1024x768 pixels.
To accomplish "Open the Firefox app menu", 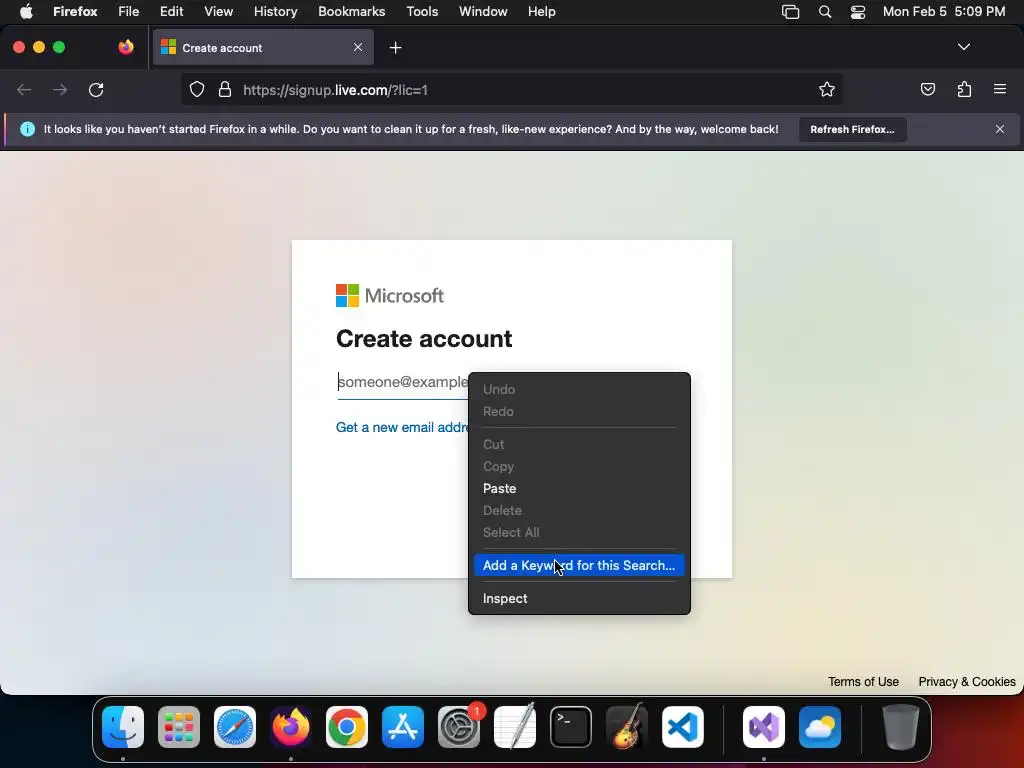I will pos(75,12).
